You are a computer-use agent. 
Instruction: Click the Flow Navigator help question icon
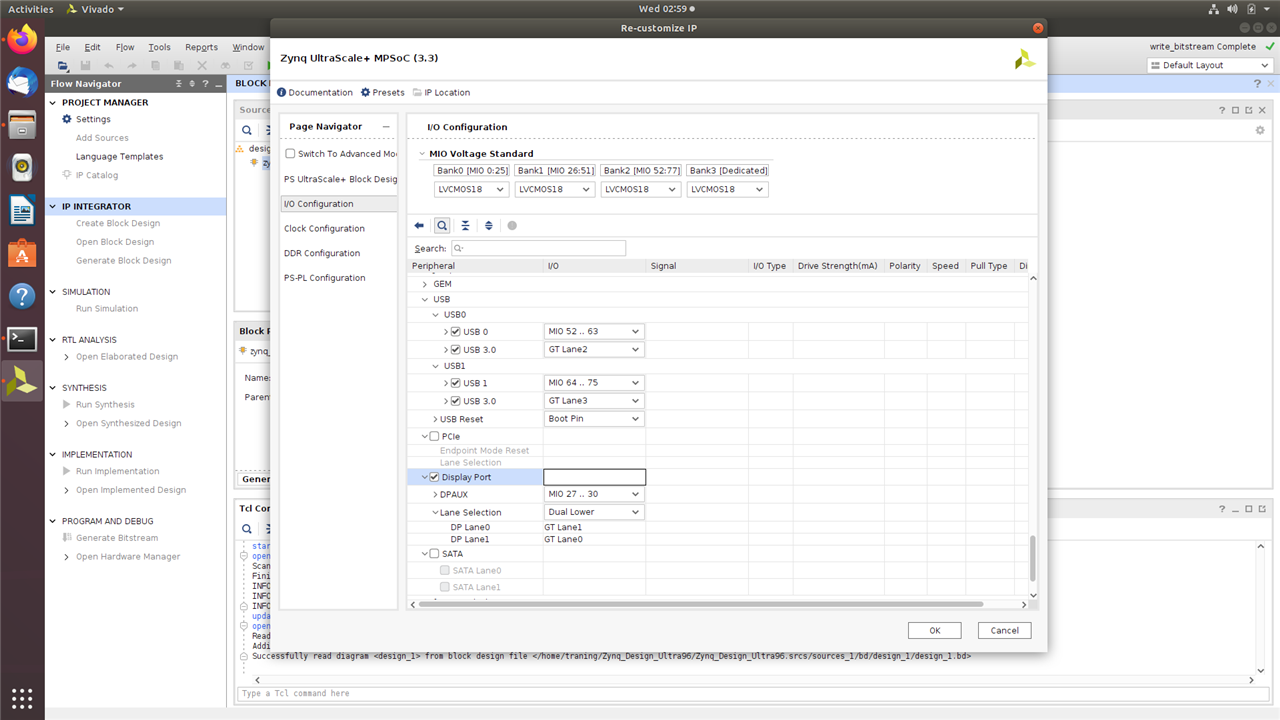coord(205,84)
